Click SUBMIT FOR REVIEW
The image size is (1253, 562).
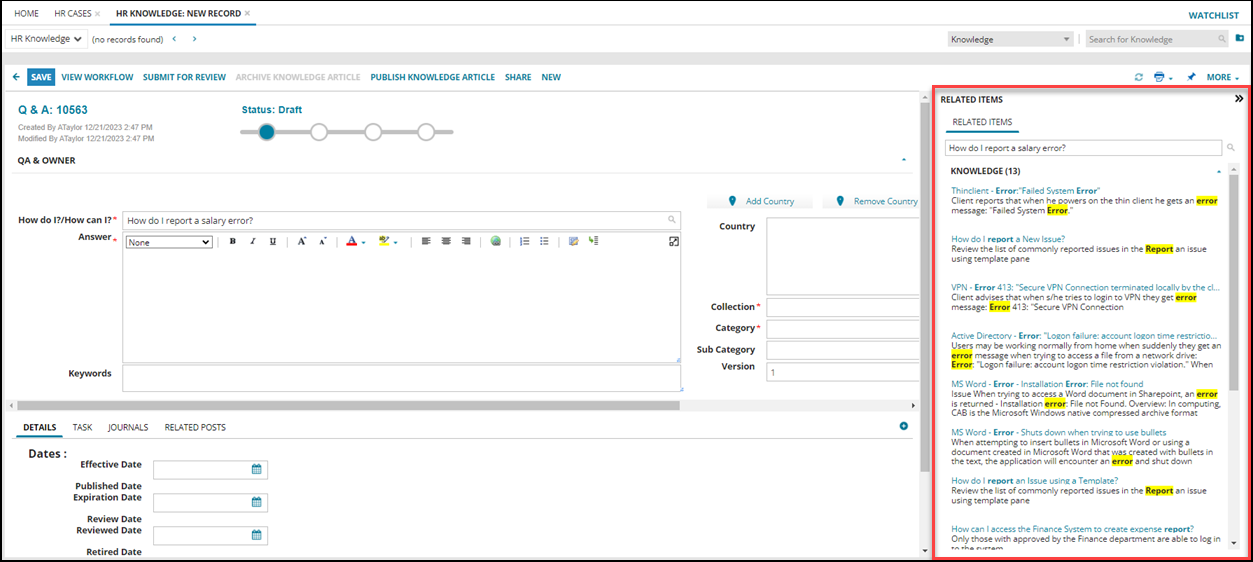click(x=184, y=77)
